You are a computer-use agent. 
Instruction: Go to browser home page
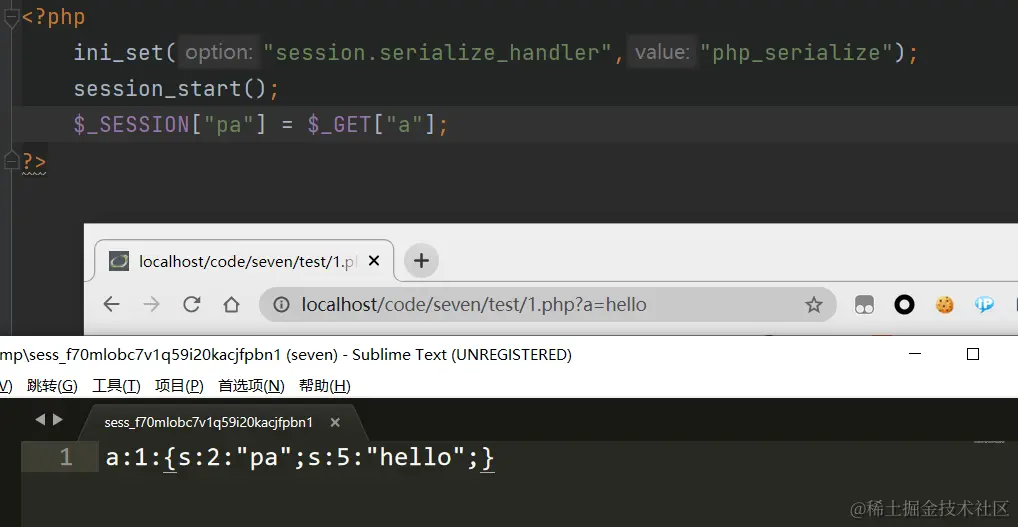pos(231,304)
